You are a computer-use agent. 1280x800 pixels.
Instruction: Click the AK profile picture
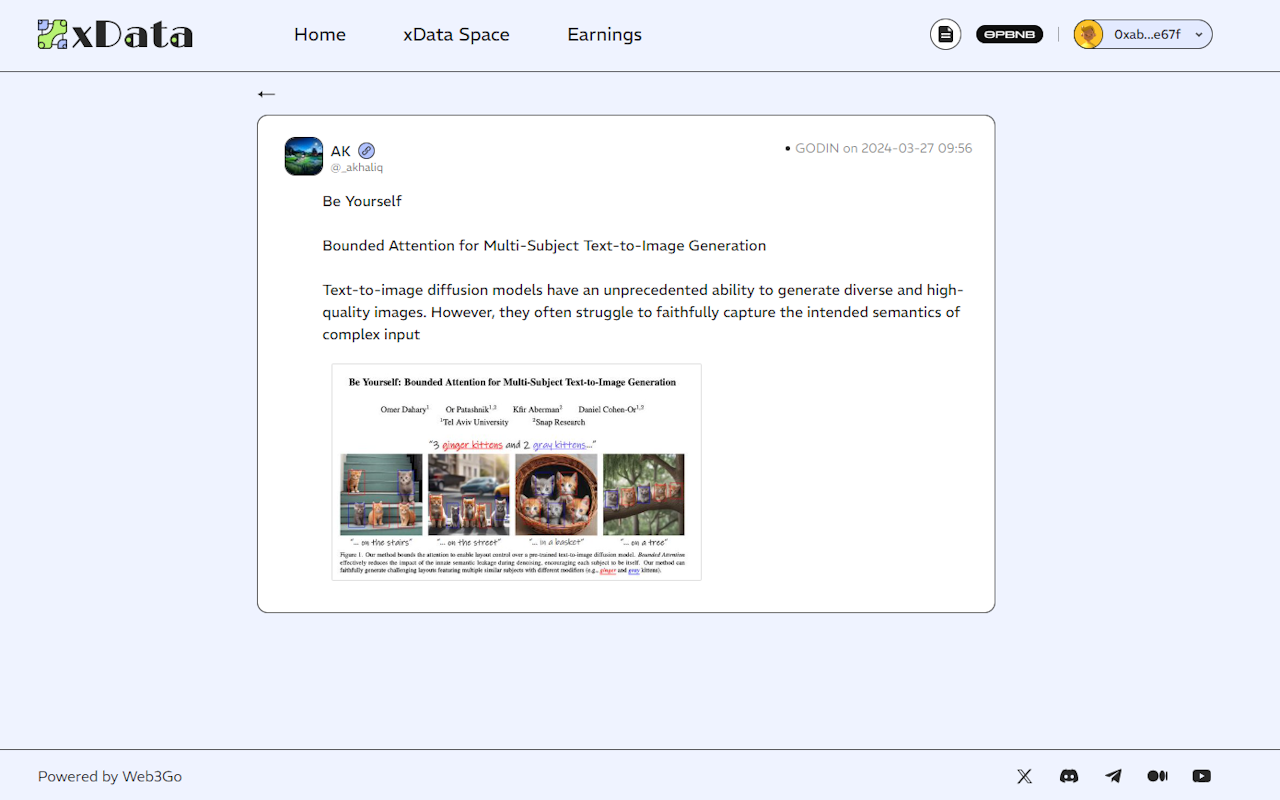pyautogui.click(x=303, y=156)
